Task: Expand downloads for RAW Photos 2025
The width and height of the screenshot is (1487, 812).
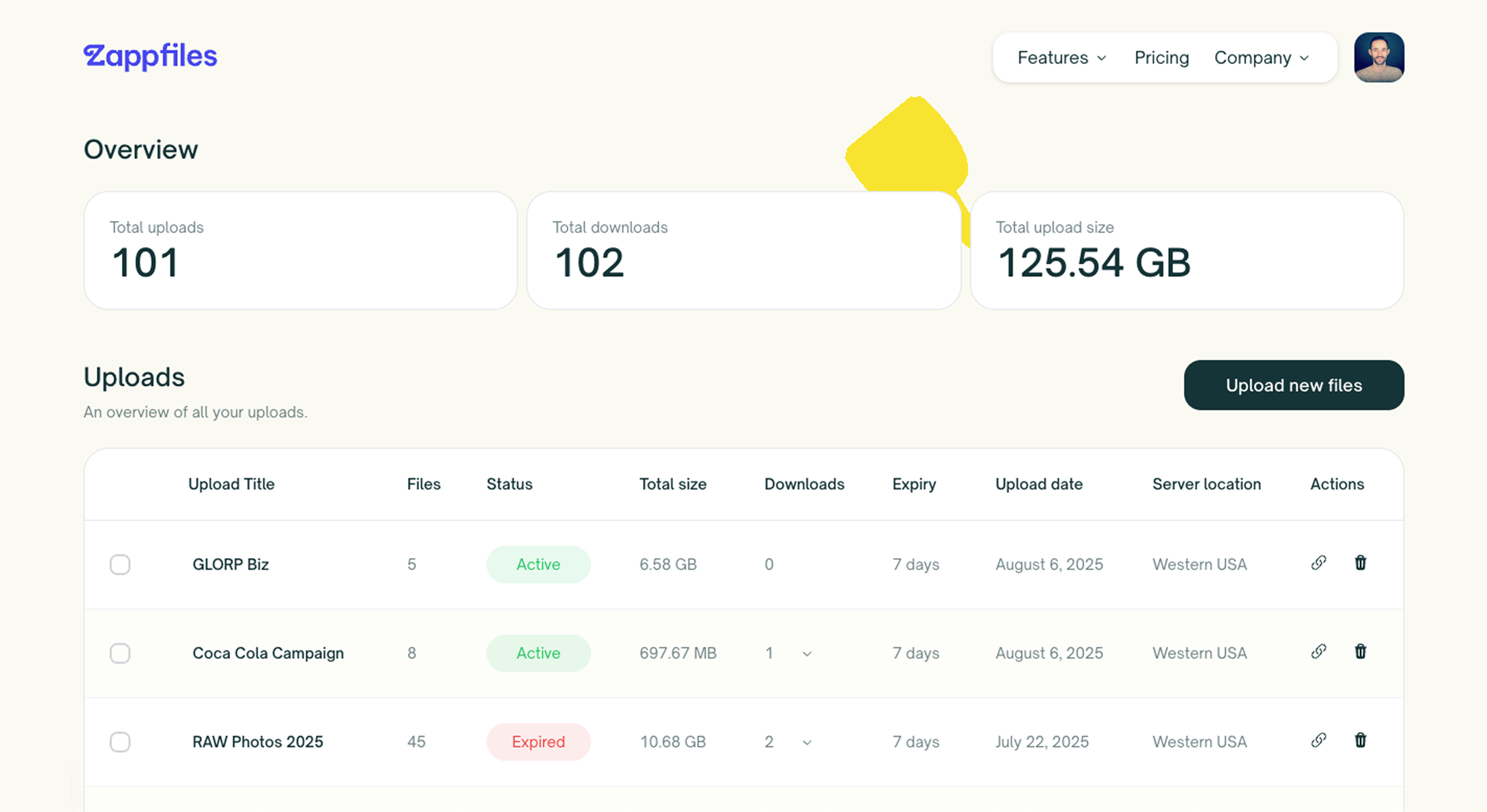Action: [x=807, y=743]
